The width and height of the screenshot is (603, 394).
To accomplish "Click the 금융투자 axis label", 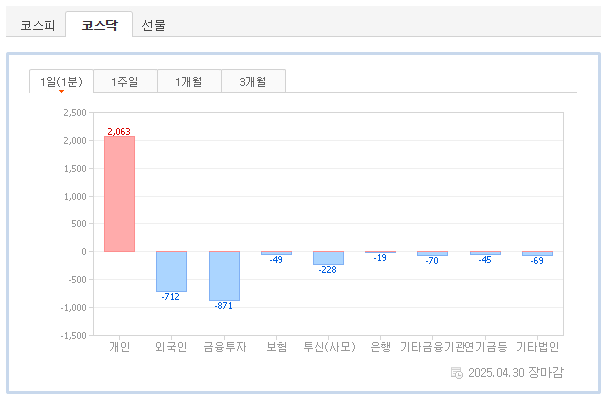I will tap(225, 347).
